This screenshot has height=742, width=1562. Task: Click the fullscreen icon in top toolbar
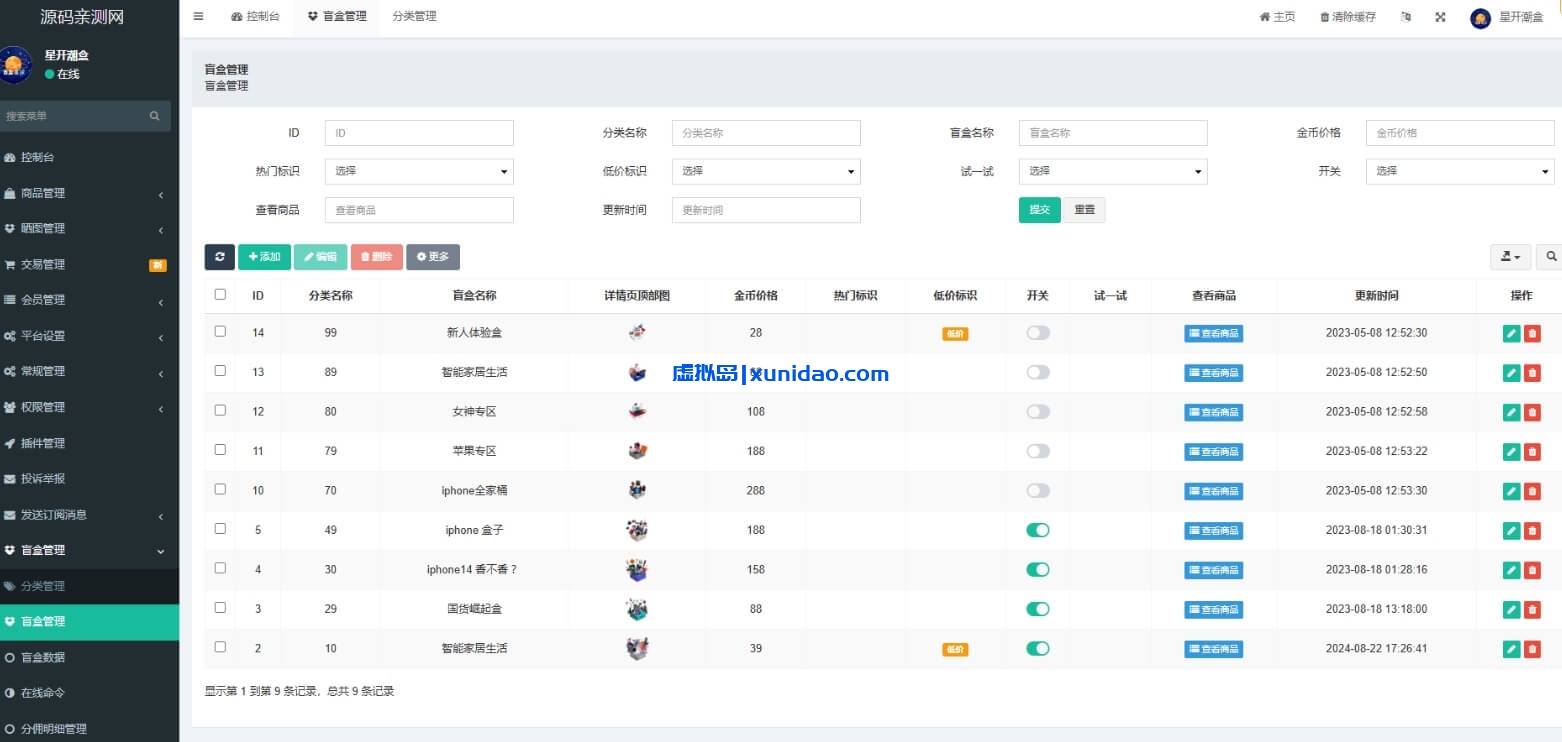[x=1440, y=16]
